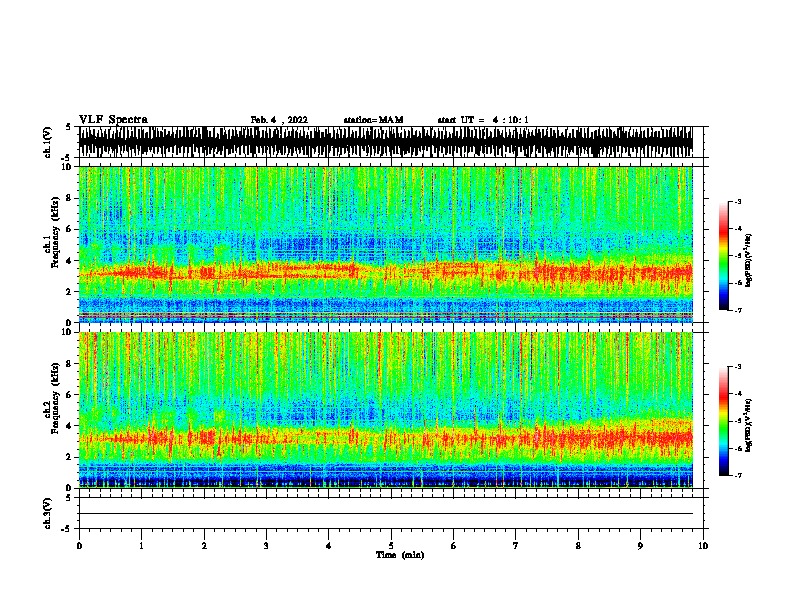The height and width of the screenshot is (612, 792).
Task: Select the "start UT = 4 : 10: 1" text
Action: 483,120
